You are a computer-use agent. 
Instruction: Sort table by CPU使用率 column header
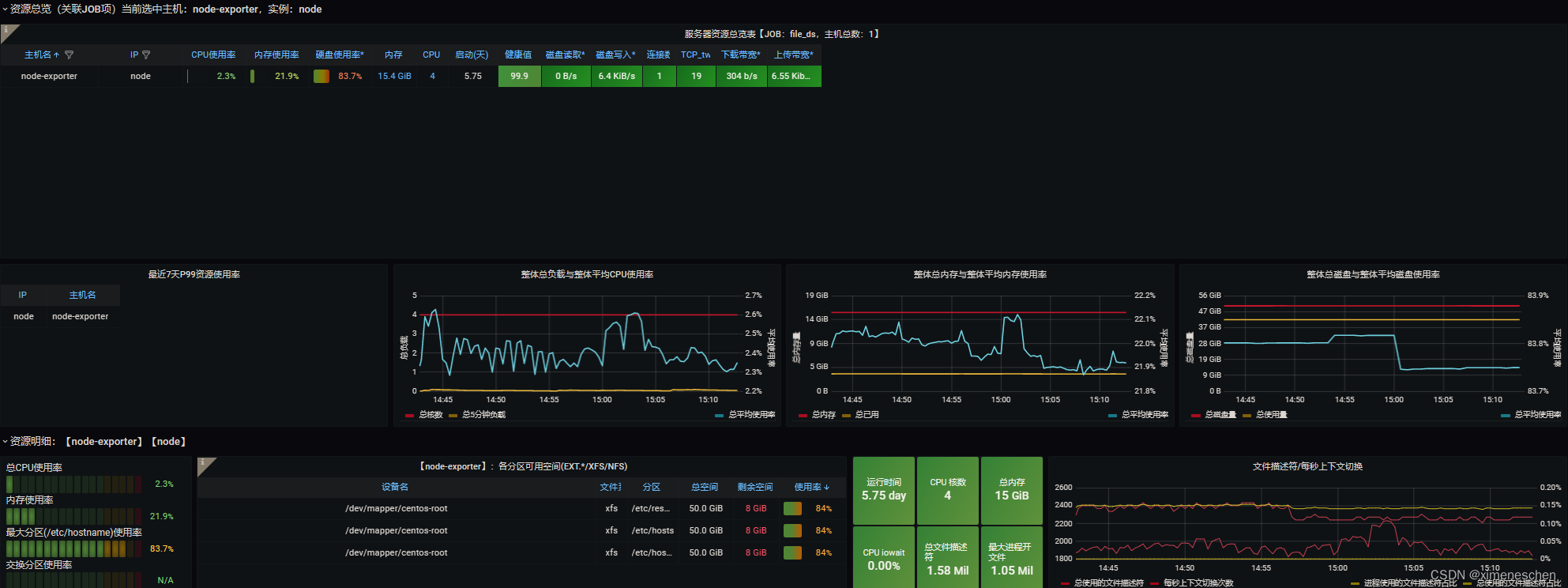(213, 55)
